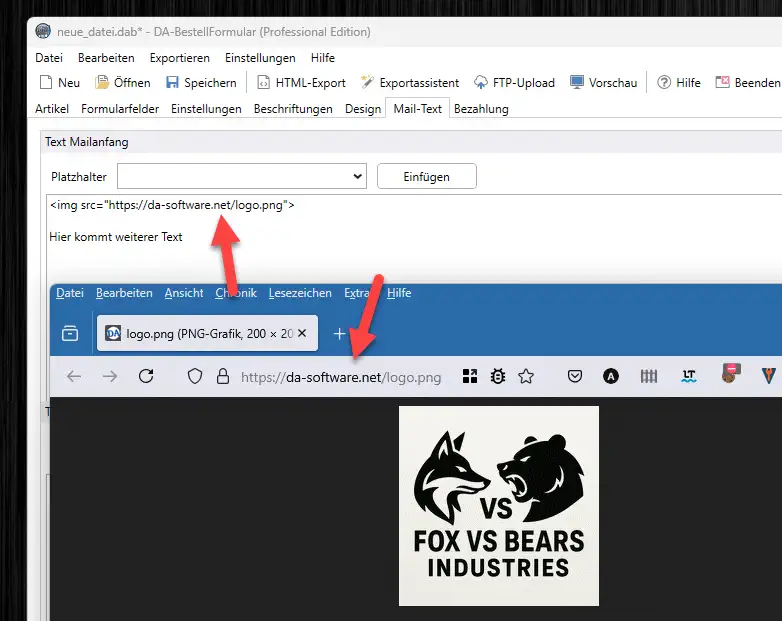Click the Einfügen button
The width and height of the screenshot is (782, 621).
pos(426,176)
